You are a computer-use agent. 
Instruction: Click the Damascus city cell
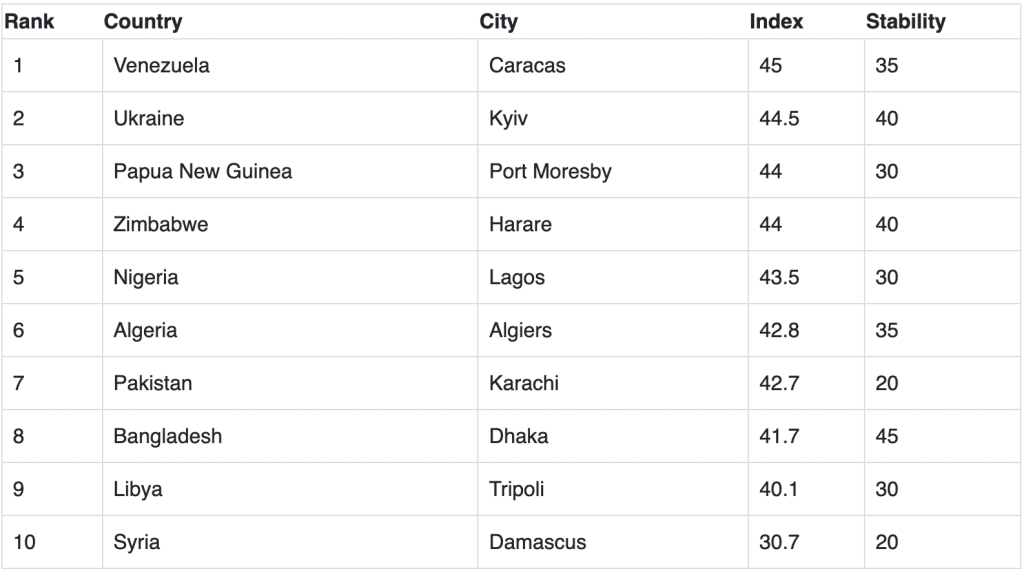pyautogui.click(x=613, y=542)
